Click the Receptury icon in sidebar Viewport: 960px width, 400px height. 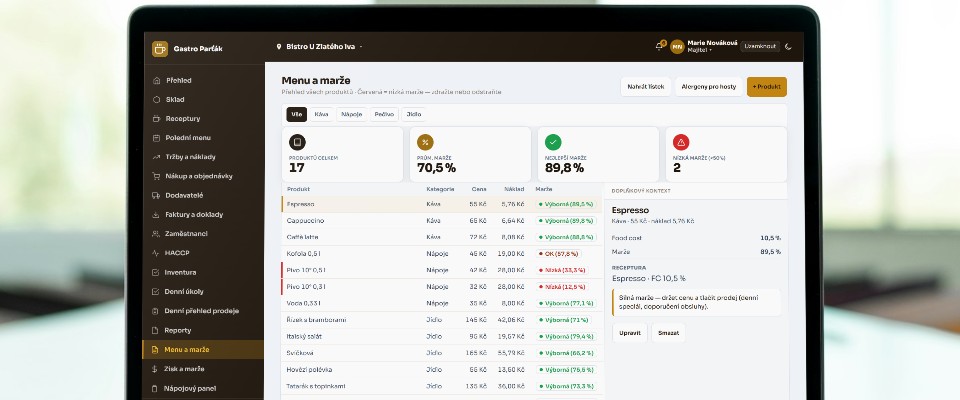click(x=156, y=119)
